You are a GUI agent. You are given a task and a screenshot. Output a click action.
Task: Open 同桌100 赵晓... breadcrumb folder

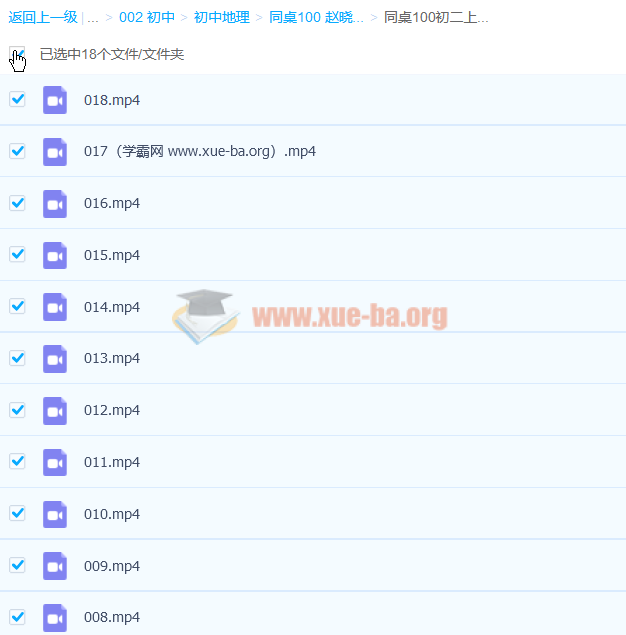[317, 17]
